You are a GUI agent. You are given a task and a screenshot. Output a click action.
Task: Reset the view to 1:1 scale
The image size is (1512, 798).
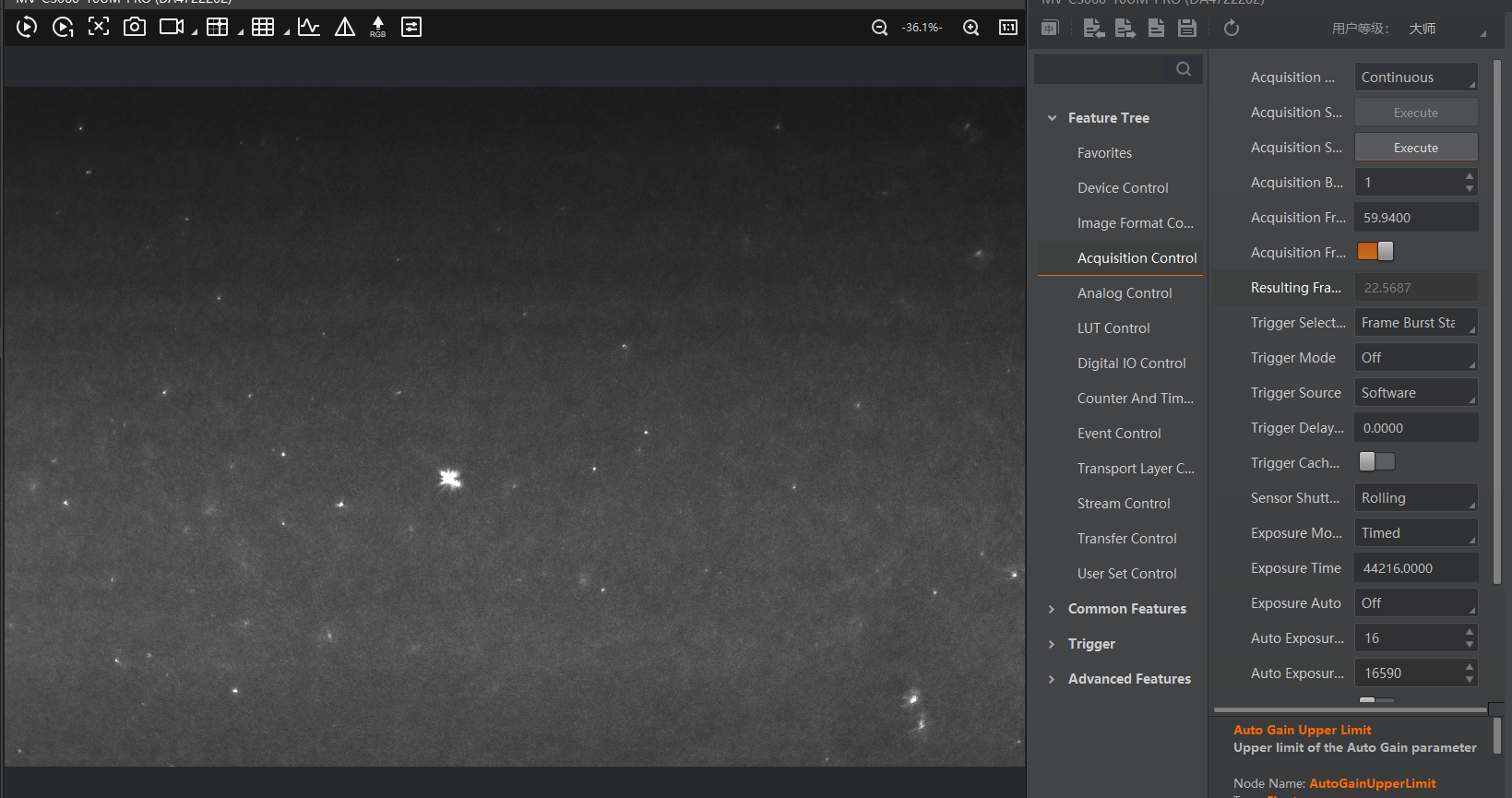point(1008,28)
